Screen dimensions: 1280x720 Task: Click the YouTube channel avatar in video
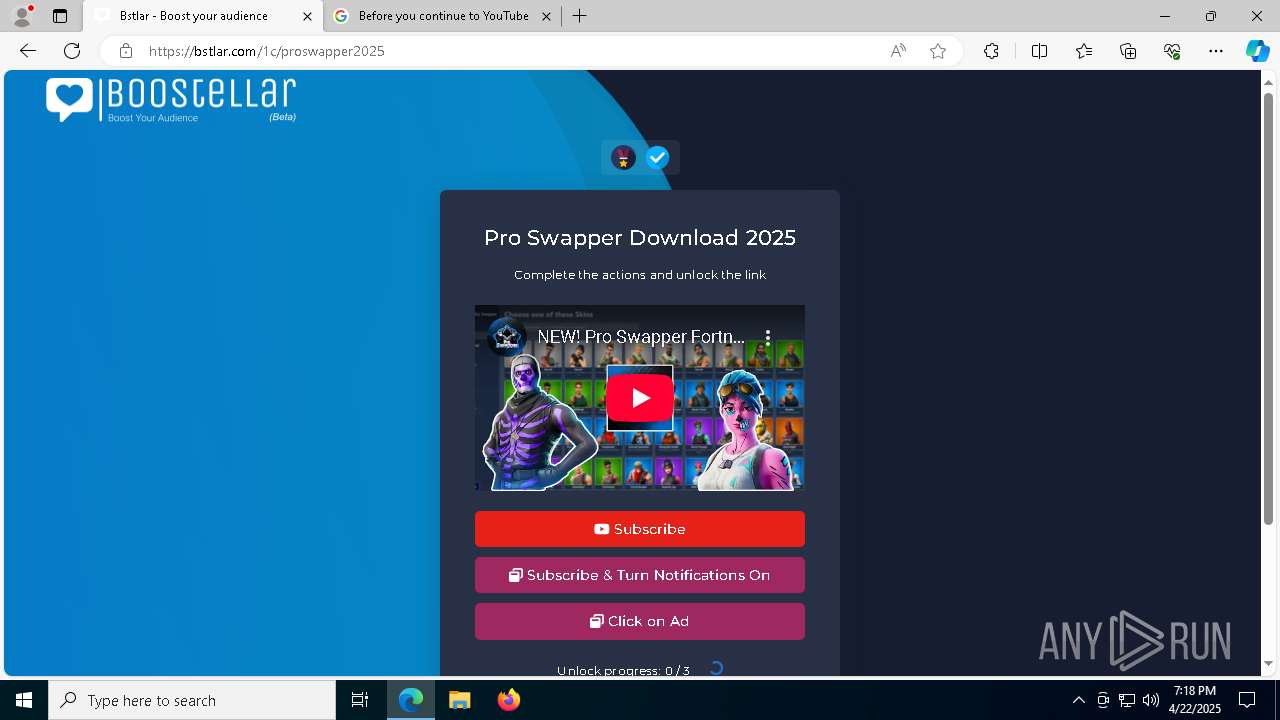507,337
